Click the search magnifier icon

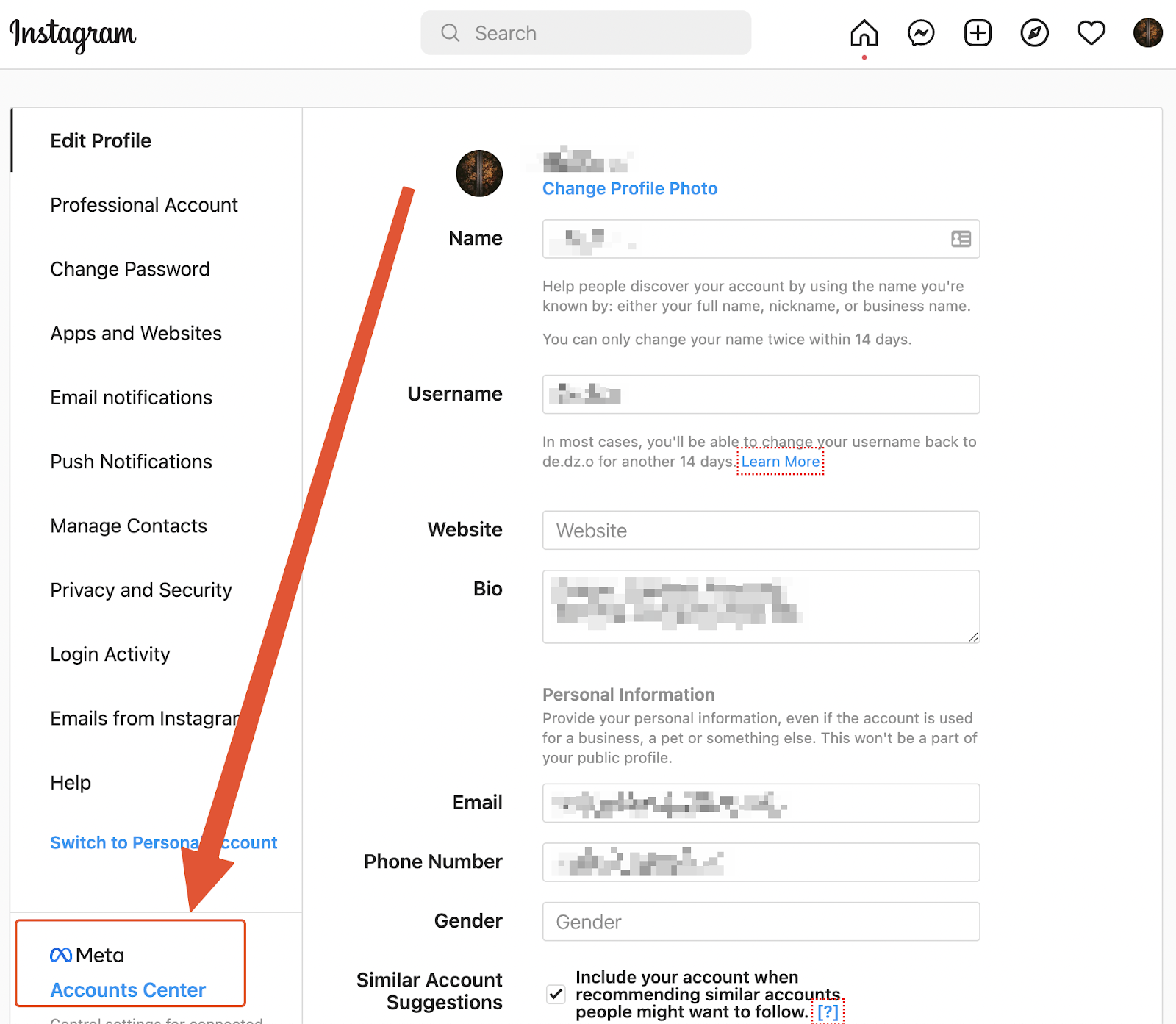[x=450, y=33]
